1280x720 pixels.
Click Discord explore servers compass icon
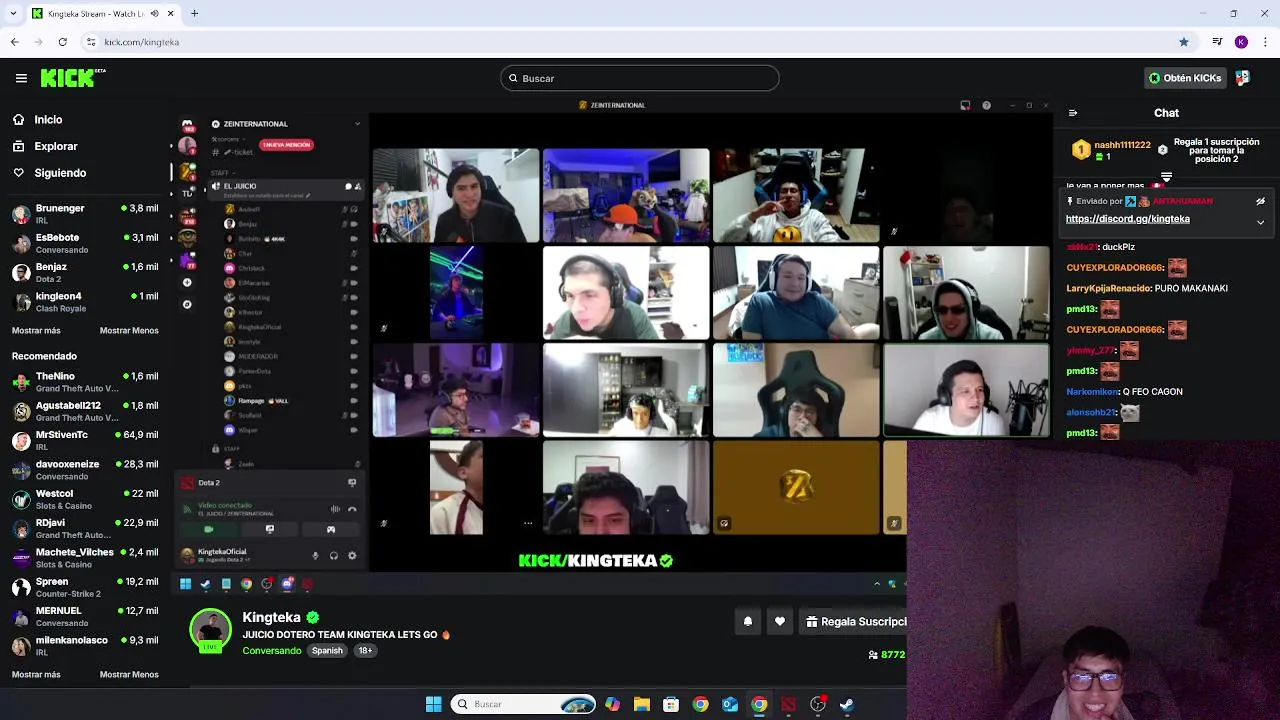click(187, 304)
